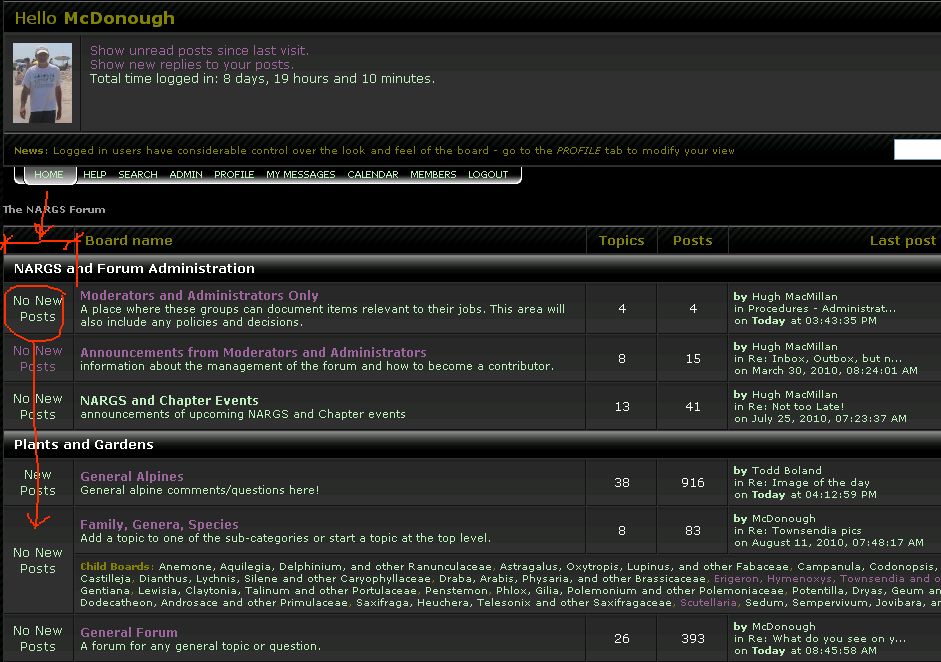Click the News bar search input field

917,150
